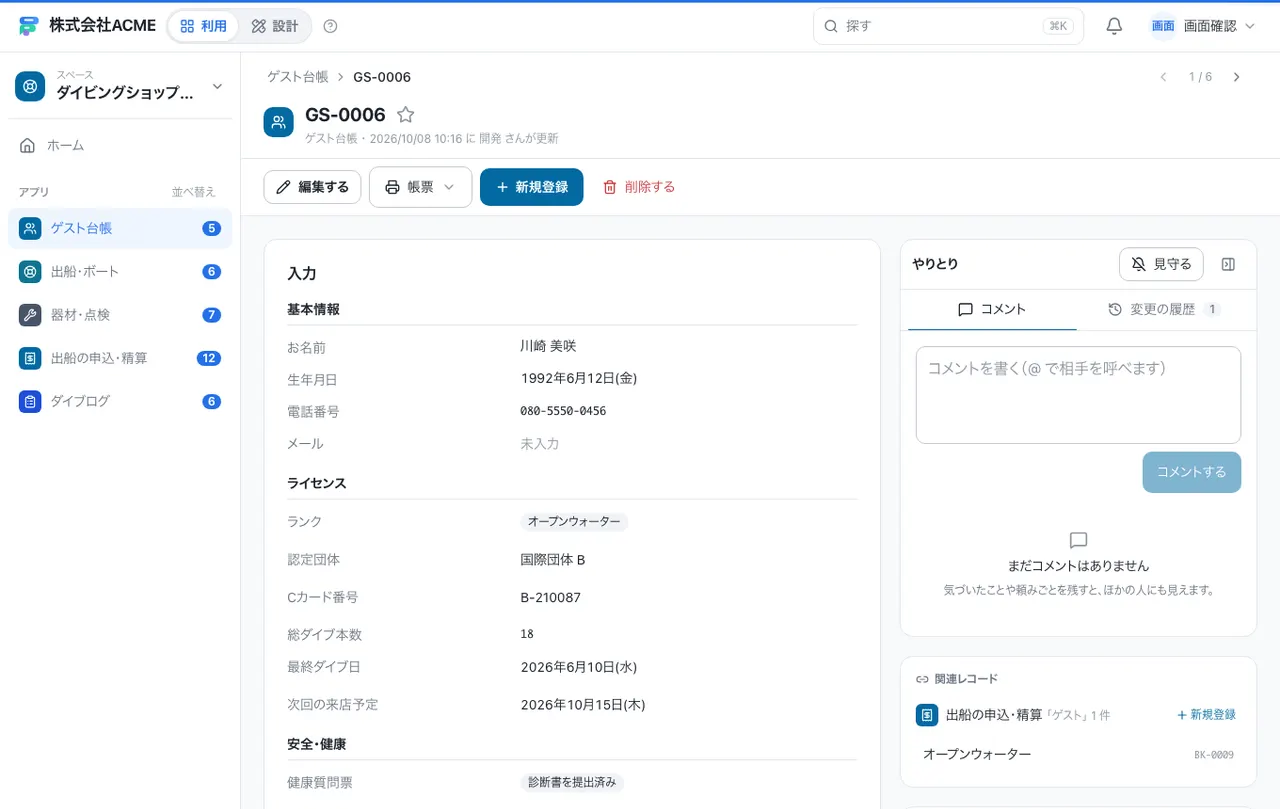Click the ホーム house icon

[28, 145]
